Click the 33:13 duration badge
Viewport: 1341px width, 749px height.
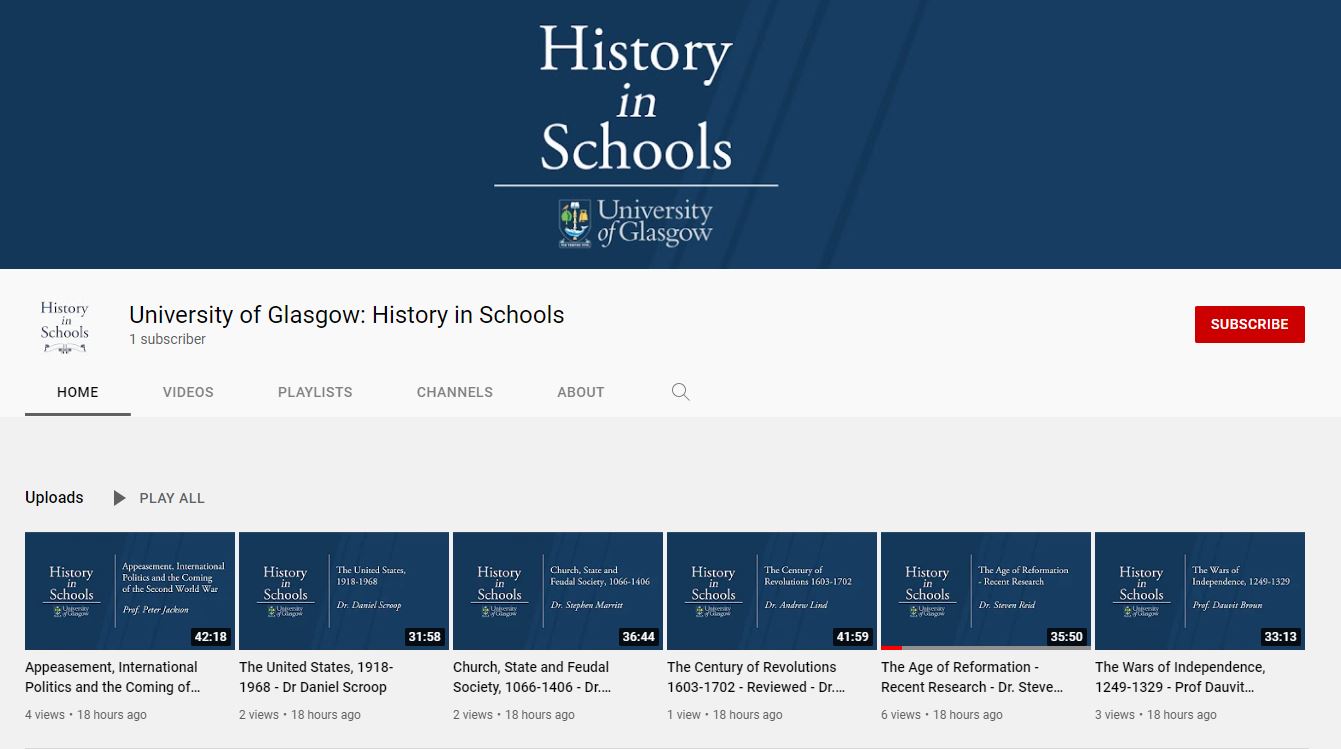tap(1280, 637)
